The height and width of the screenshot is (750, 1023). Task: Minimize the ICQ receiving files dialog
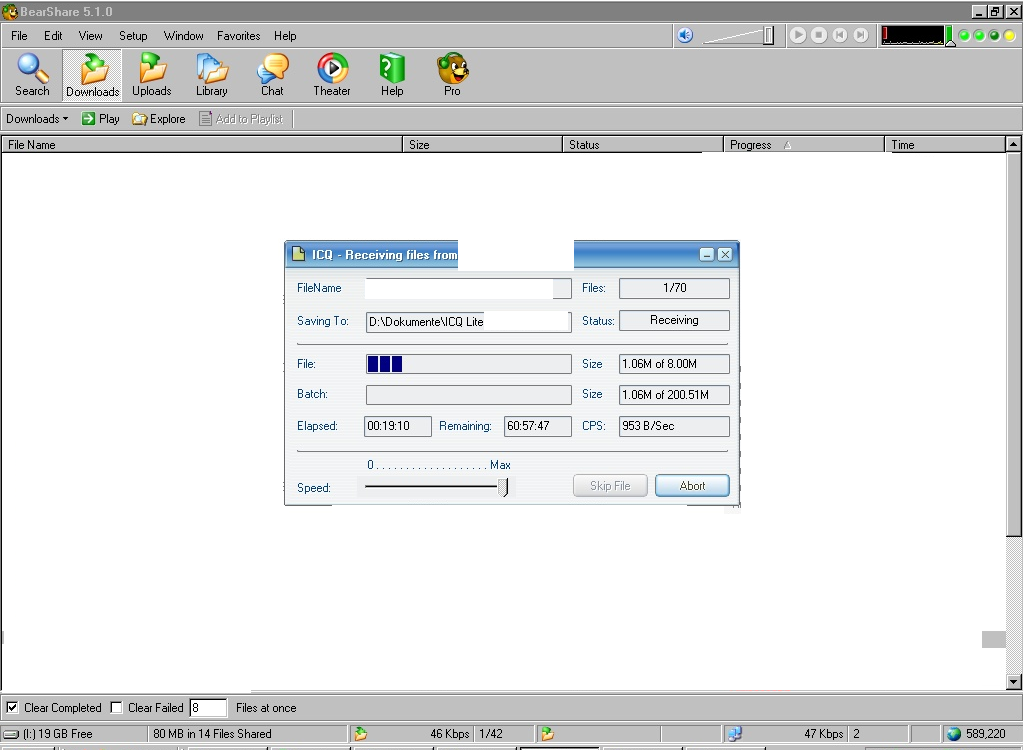(707, 254)
